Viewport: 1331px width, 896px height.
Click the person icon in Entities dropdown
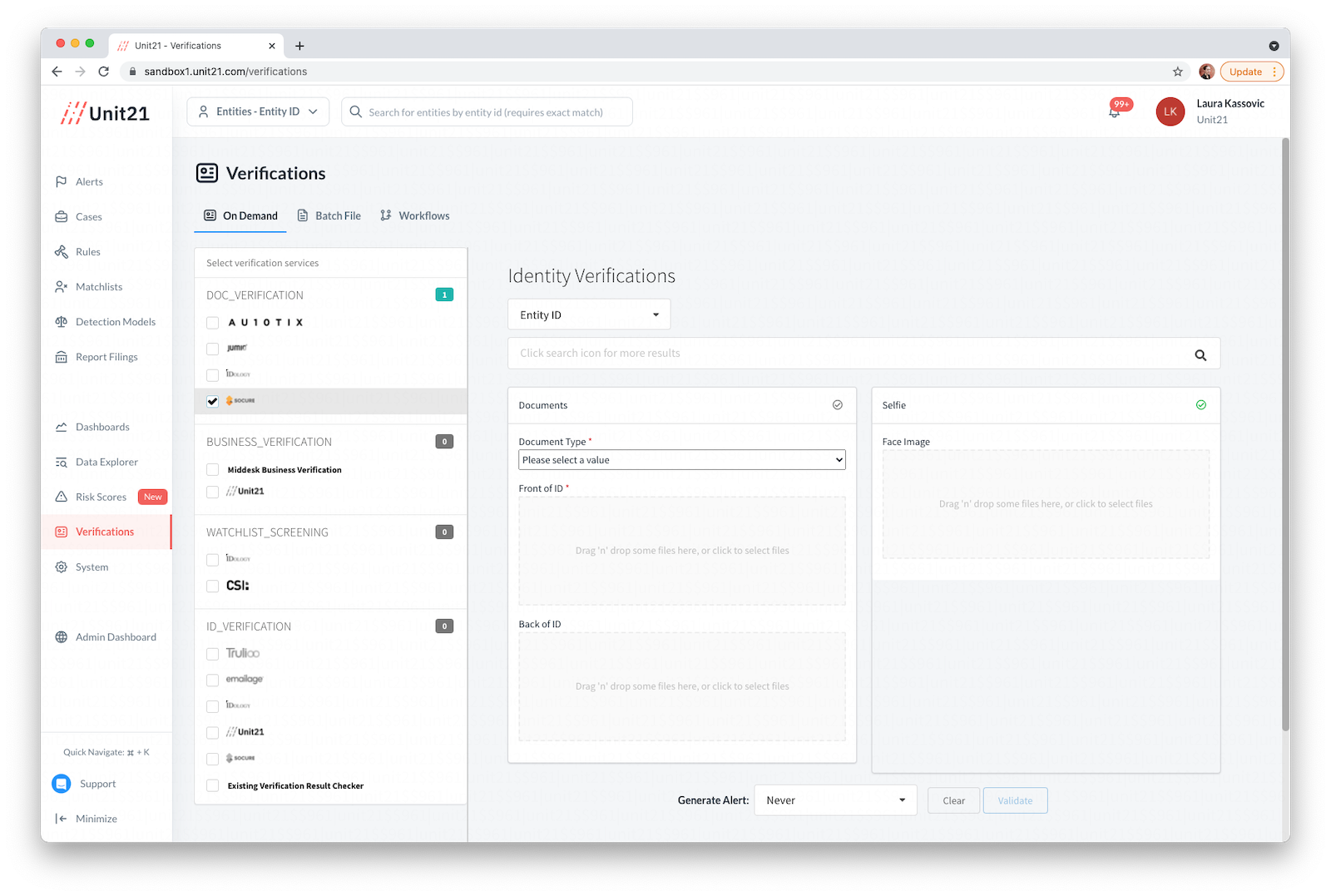coord(203,111)
